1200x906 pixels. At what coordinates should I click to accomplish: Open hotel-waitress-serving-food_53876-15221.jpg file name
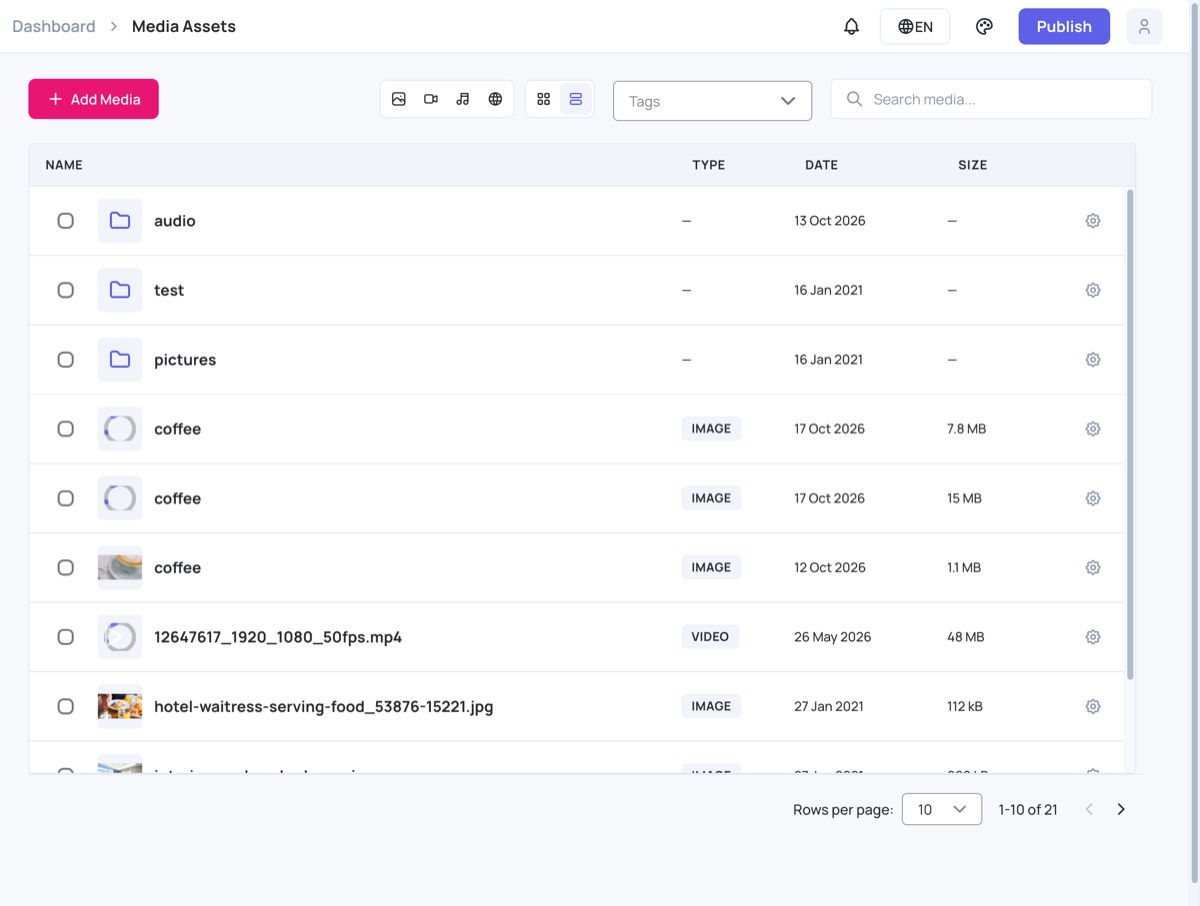click(324, 706)
